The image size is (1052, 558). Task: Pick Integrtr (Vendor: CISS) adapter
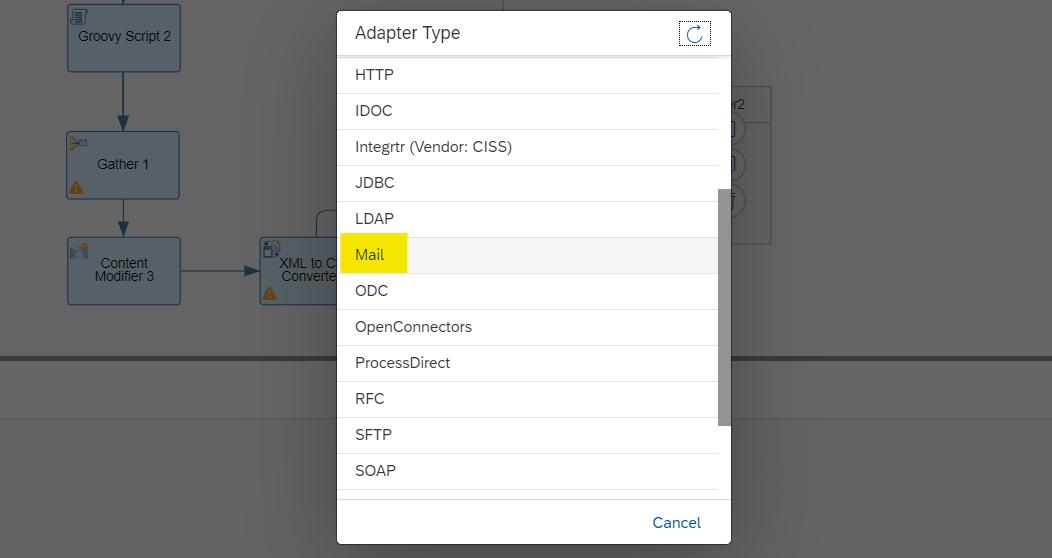point(527,148)
